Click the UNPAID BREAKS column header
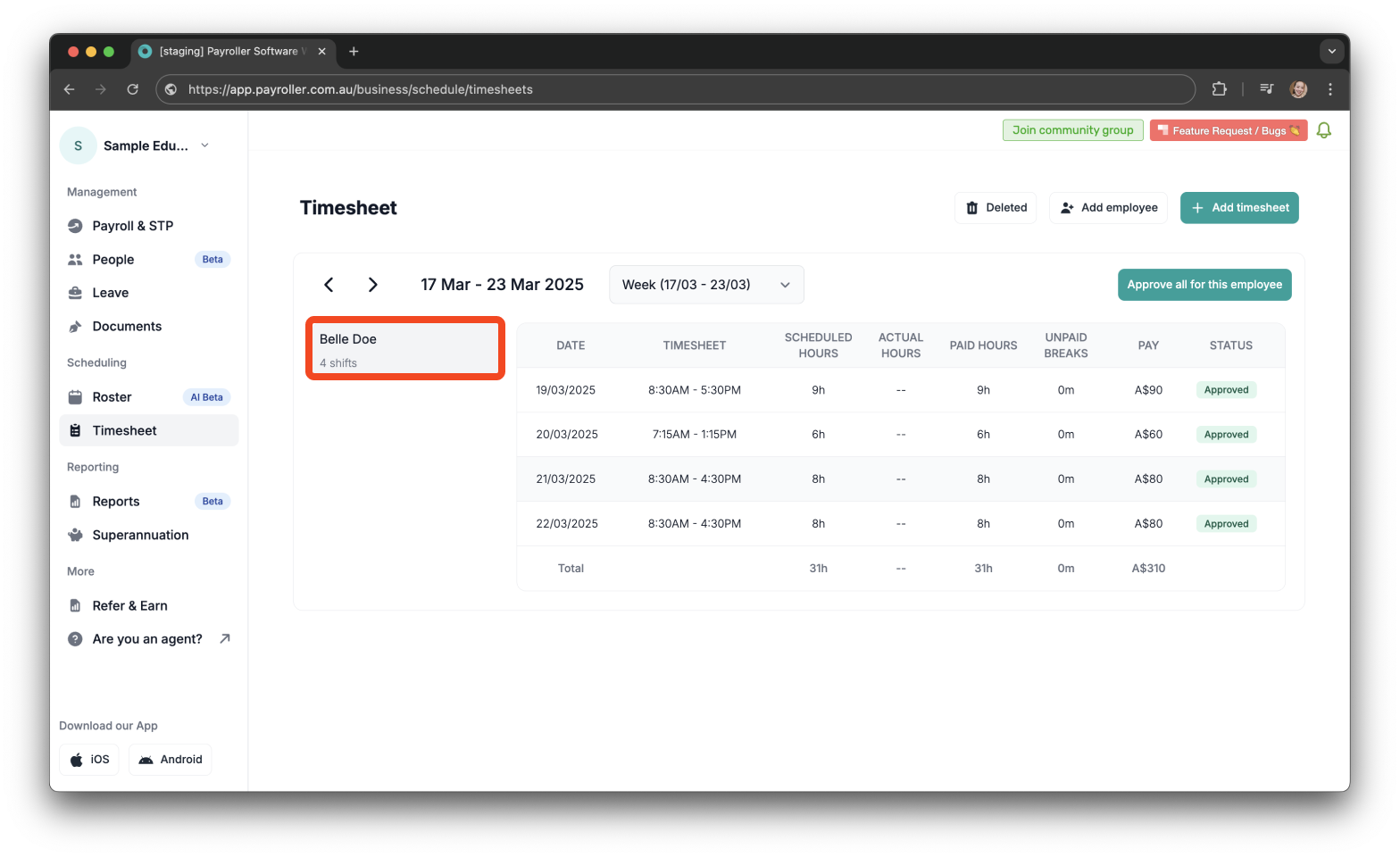This screenshot has width=1400, height=857. [1066, 345]
